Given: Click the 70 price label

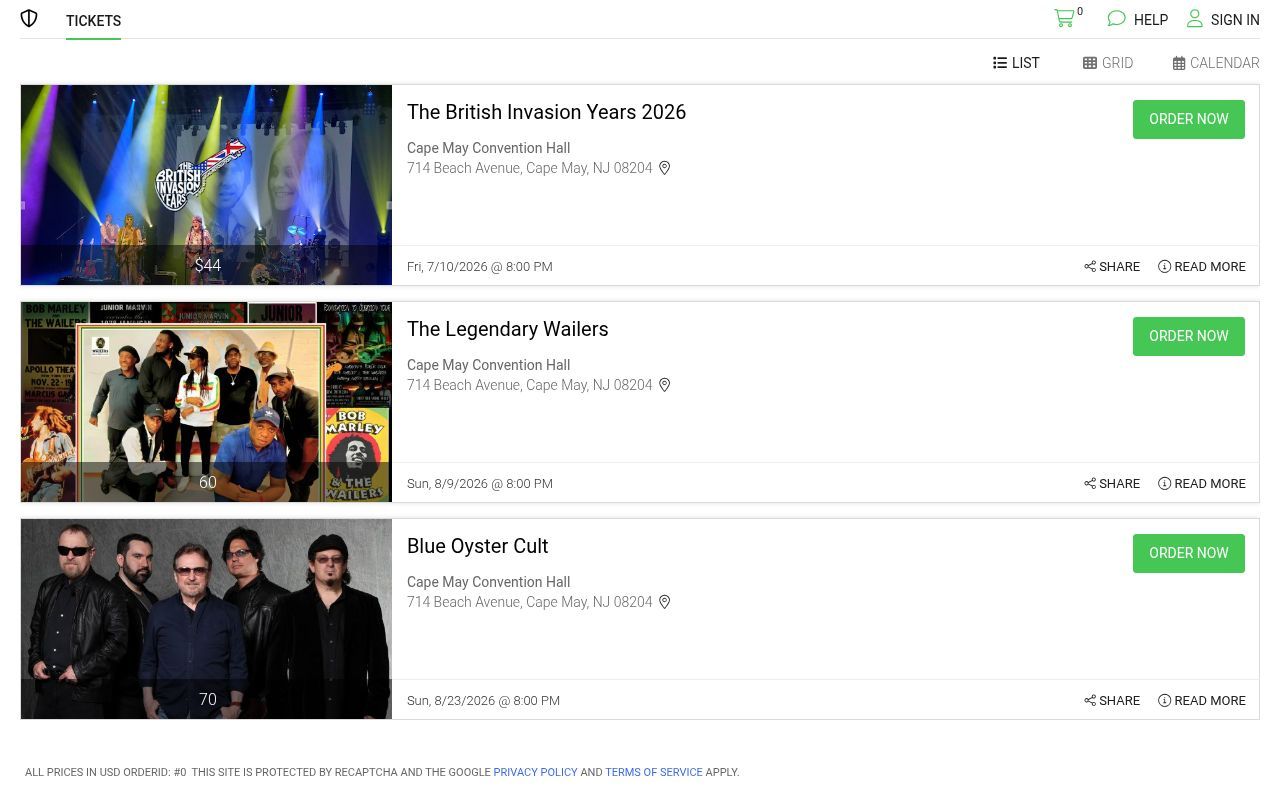Looking at the screenshot, I should pos(208,699).
